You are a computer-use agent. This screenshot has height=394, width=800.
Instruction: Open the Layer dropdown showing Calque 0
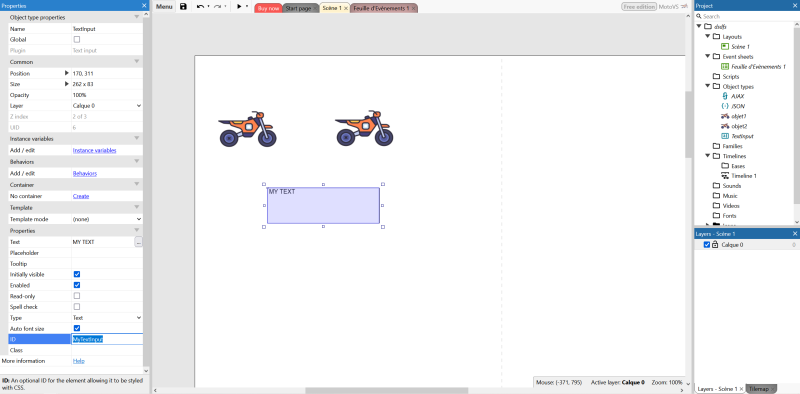click(x=107, y=106)
